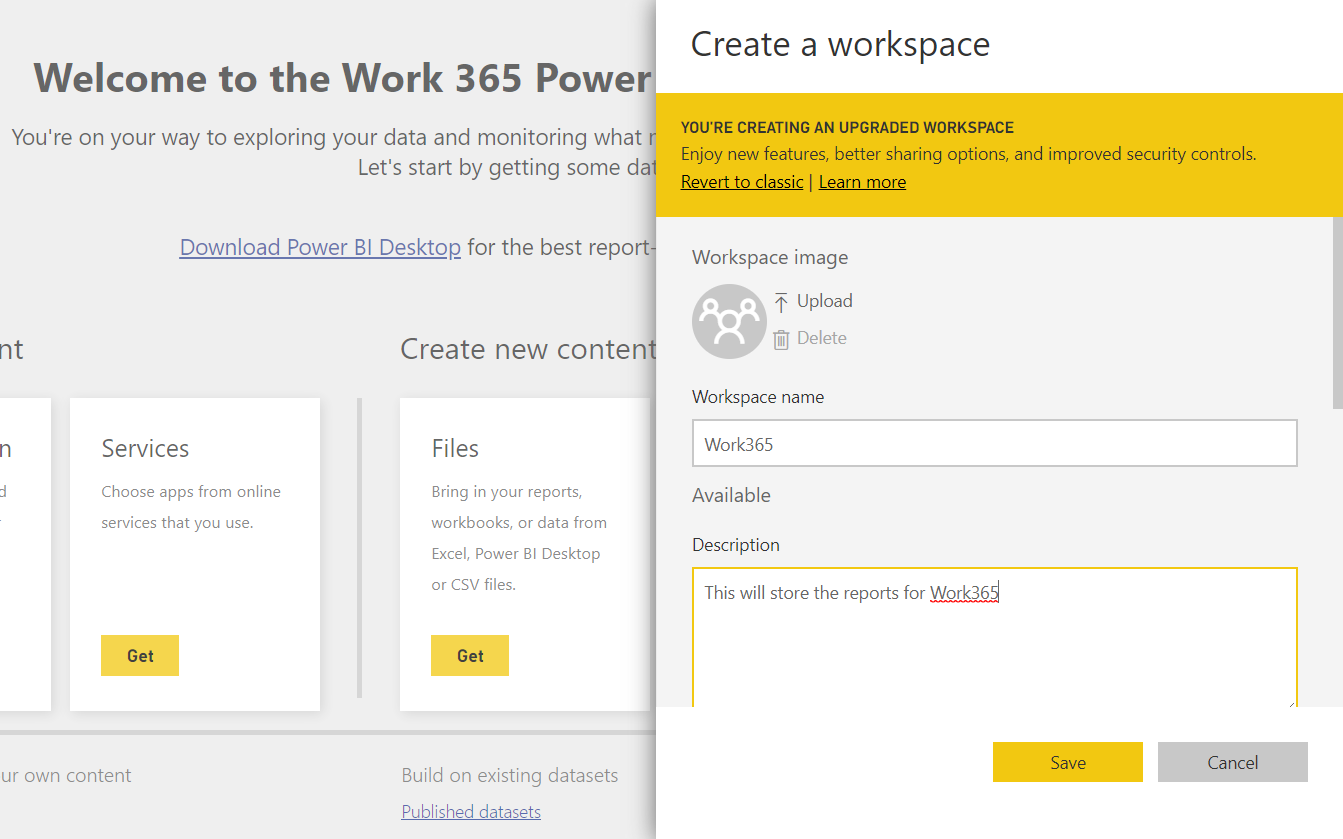
Task: Click the Files card title
Action: click(x=455, y=449)
